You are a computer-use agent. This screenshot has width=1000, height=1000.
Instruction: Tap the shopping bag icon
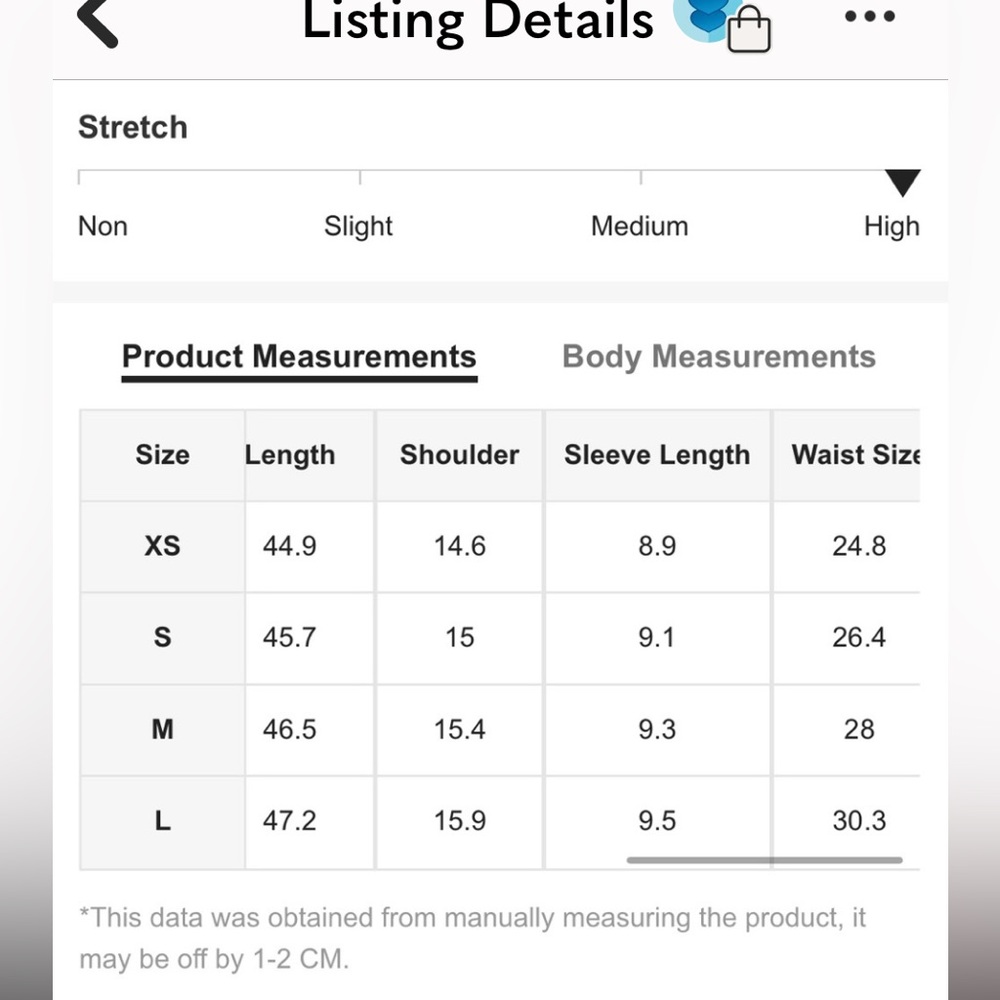pos(749,30)
